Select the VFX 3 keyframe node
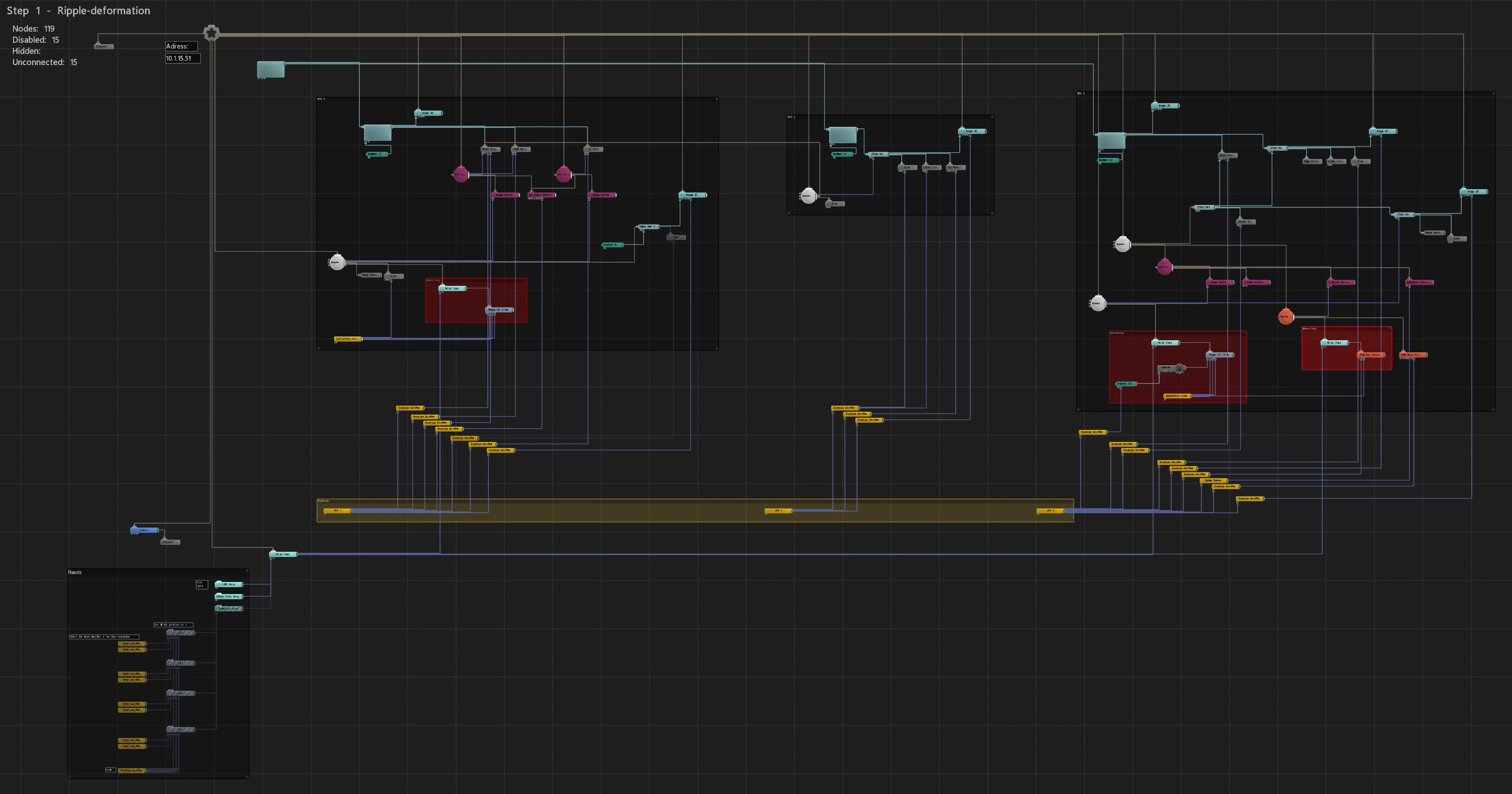 [1050, 510]
